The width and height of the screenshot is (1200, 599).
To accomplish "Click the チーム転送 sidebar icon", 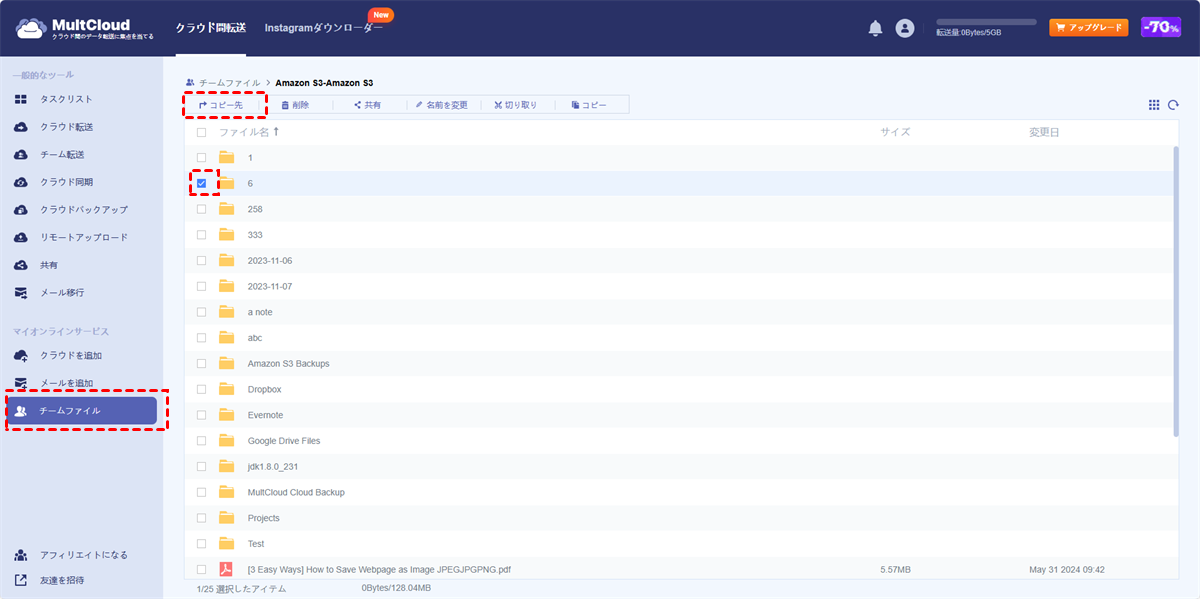I will 20,155.
